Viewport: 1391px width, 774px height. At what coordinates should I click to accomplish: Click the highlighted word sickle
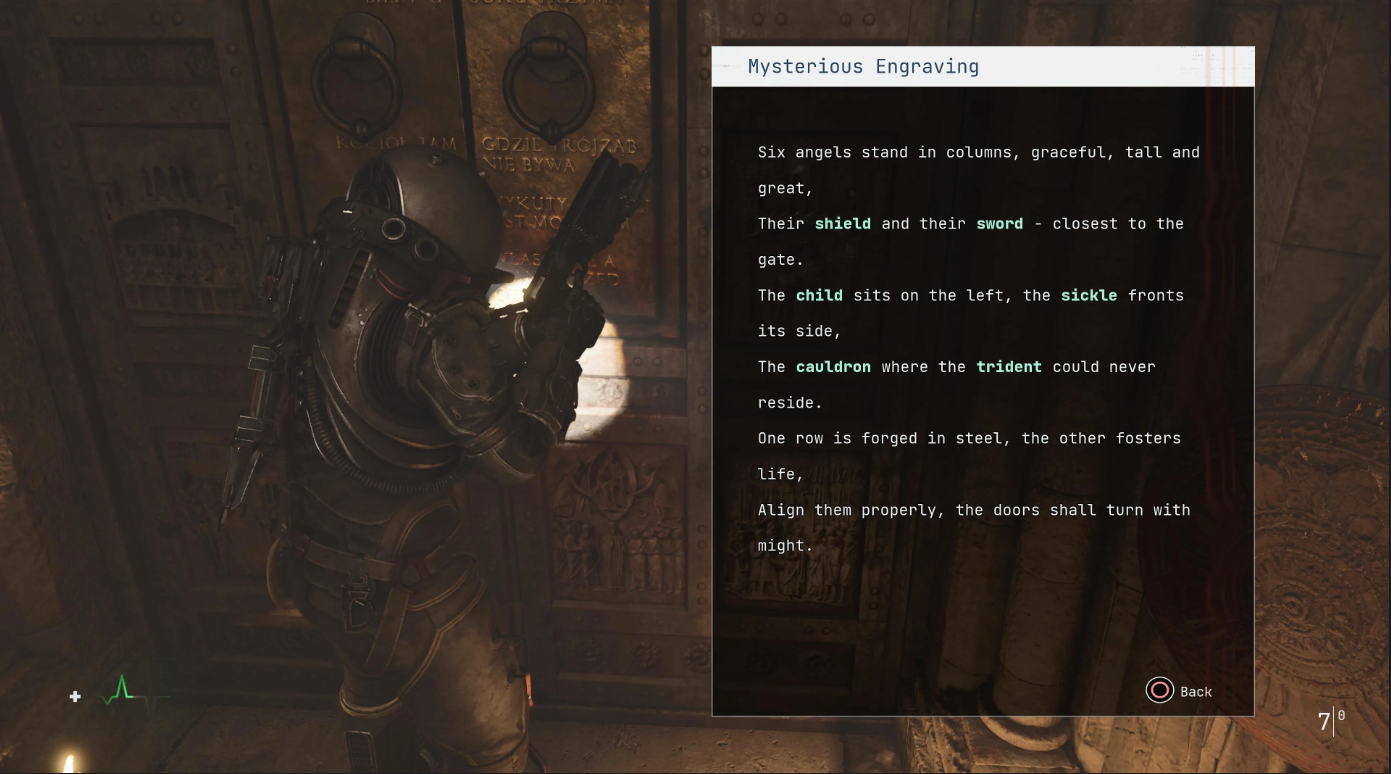tap(1089, 295)
